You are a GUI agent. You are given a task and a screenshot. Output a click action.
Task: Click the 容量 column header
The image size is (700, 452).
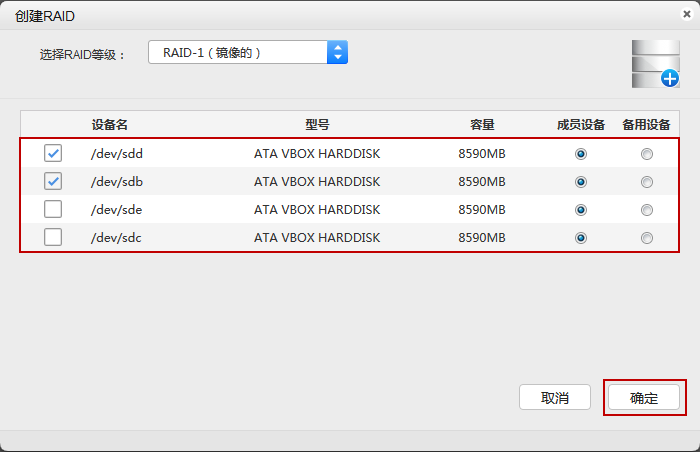pos(482,125)
